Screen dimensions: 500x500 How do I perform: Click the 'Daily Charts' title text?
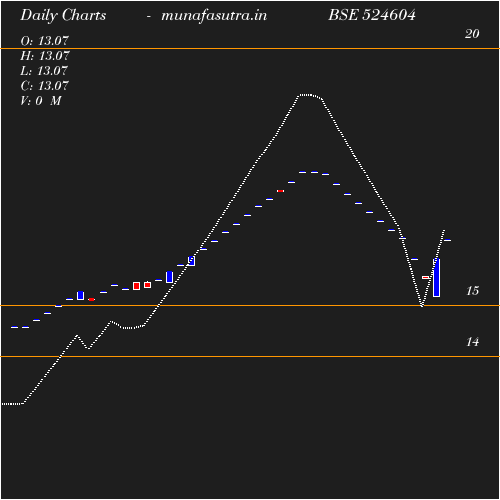63,16
